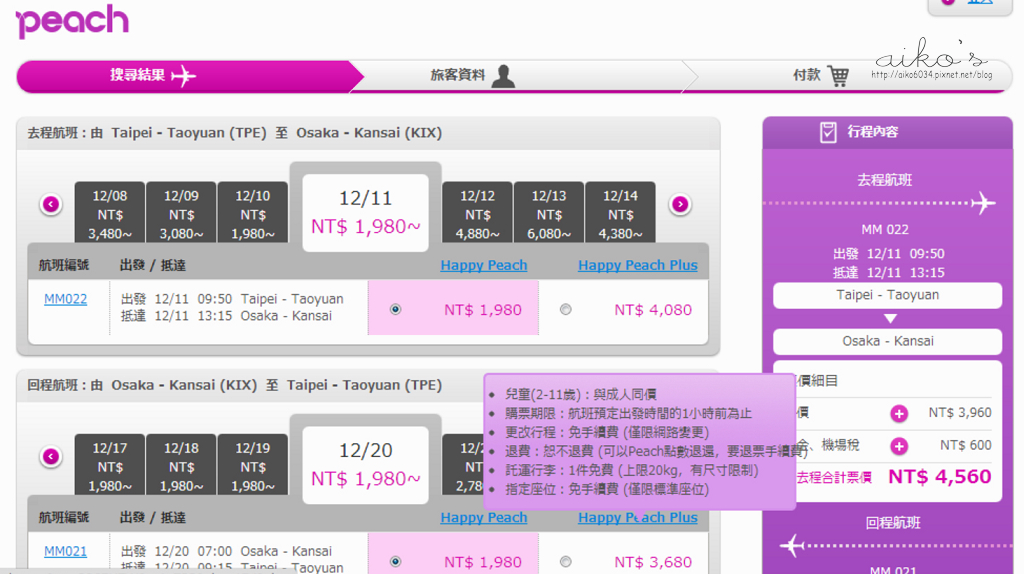Click return route heading Osaka to Taipei
The height and width of the screenshot is (574, 1024).
[x=234, y=385]
